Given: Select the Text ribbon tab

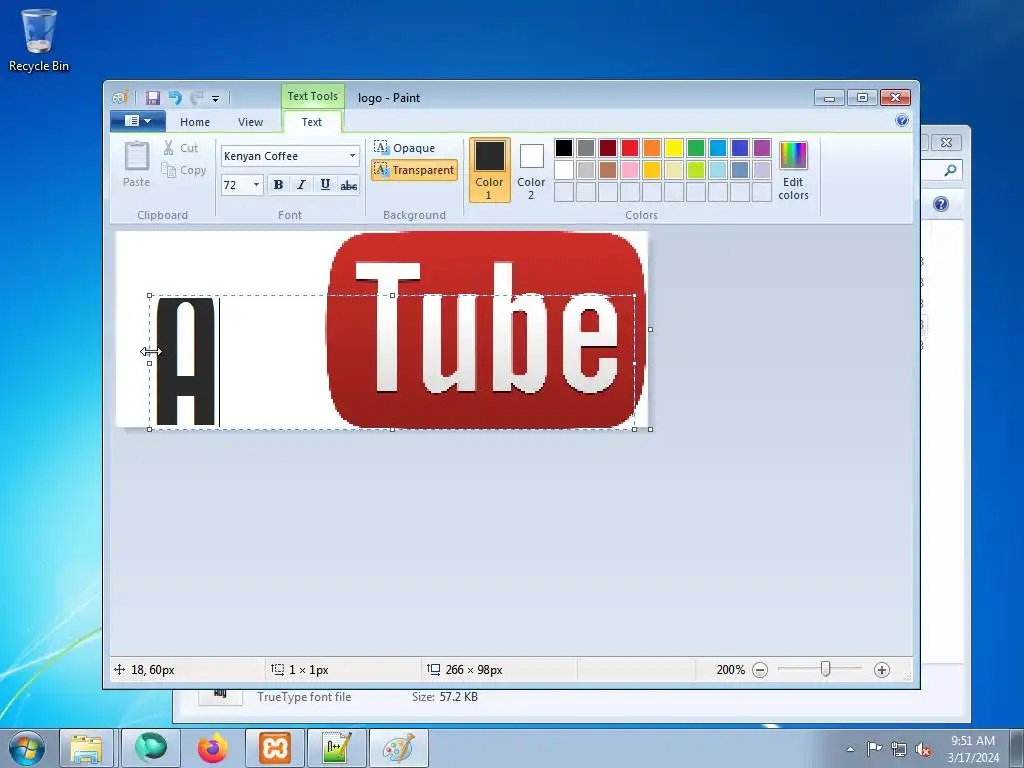Looking at the screenshot, I should [312, 122].
